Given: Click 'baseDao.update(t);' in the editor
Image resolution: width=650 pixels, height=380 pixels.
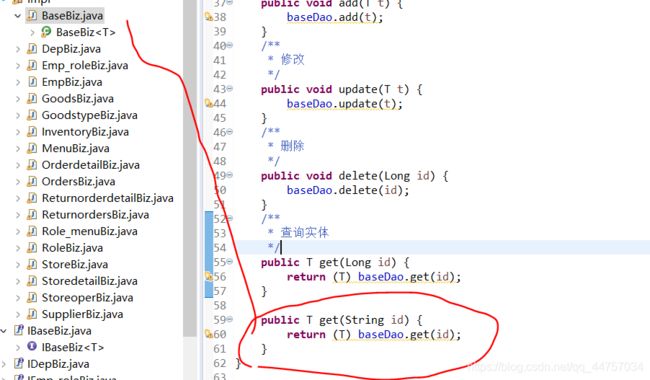Looking at the screenshot, I should (x=344, y=104).
